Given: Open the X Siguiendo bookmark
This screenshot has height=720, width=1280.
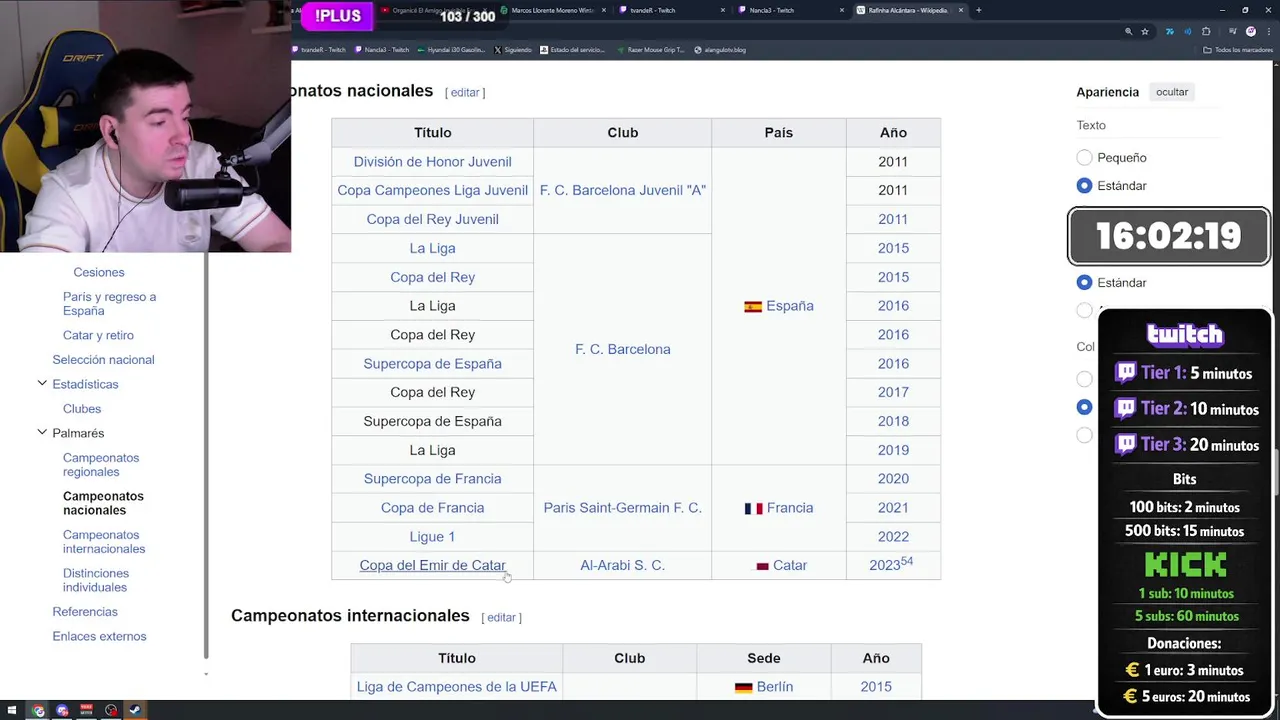Looking at the screenshot, I should 514,49.
